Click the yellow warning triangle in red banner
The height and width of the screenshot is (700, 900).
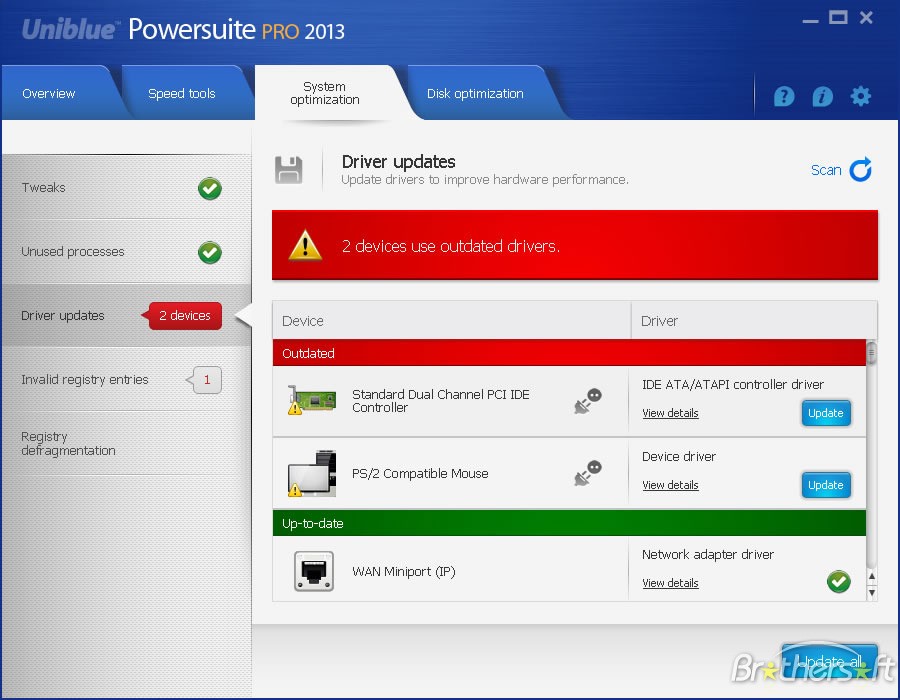pos(305,245)
